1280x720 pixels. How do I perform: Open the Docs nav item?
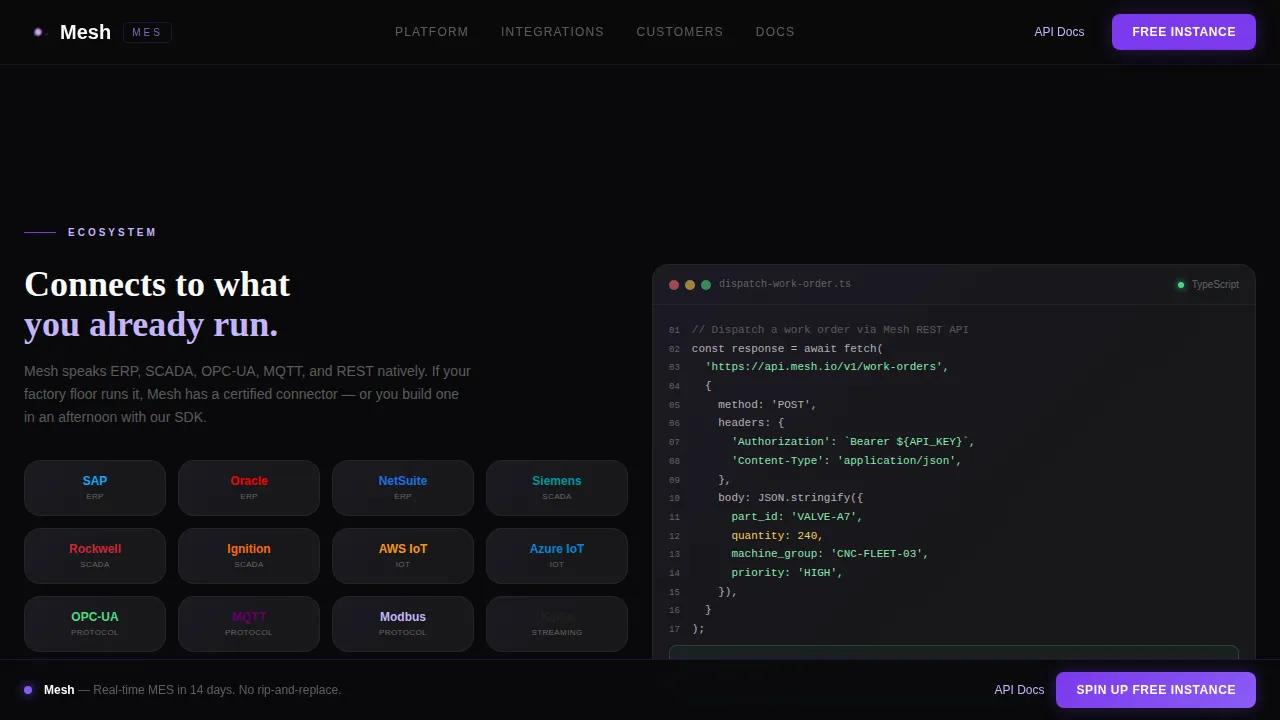pos(775,32)
